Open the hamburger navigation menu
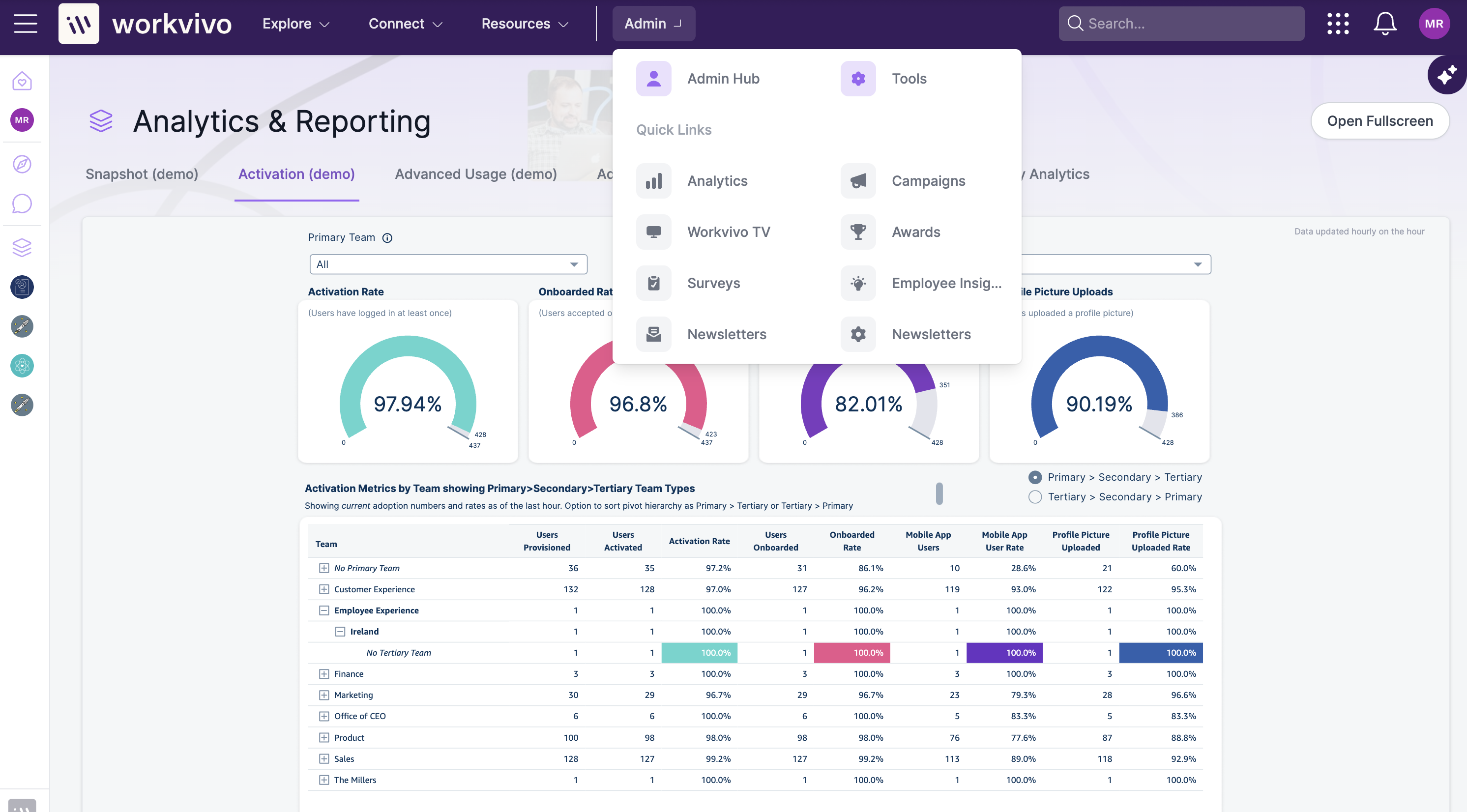The image size is (1467, 812). pyautogui.click(x=25, y=23)
